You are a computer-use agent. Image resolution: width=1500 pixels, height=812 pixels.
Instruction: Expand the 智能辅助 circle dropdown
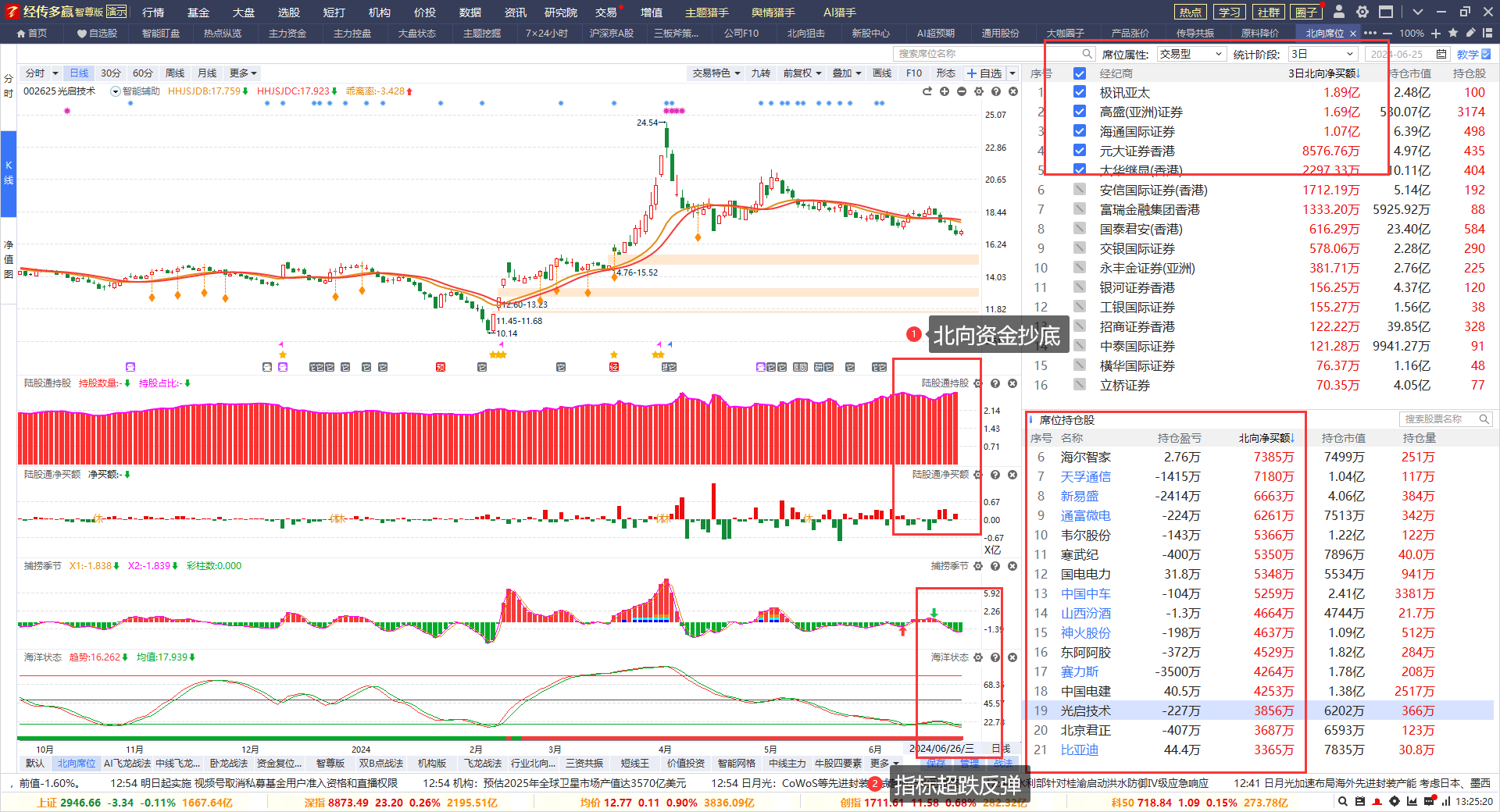pyautogui.click(x=116, y=91)
